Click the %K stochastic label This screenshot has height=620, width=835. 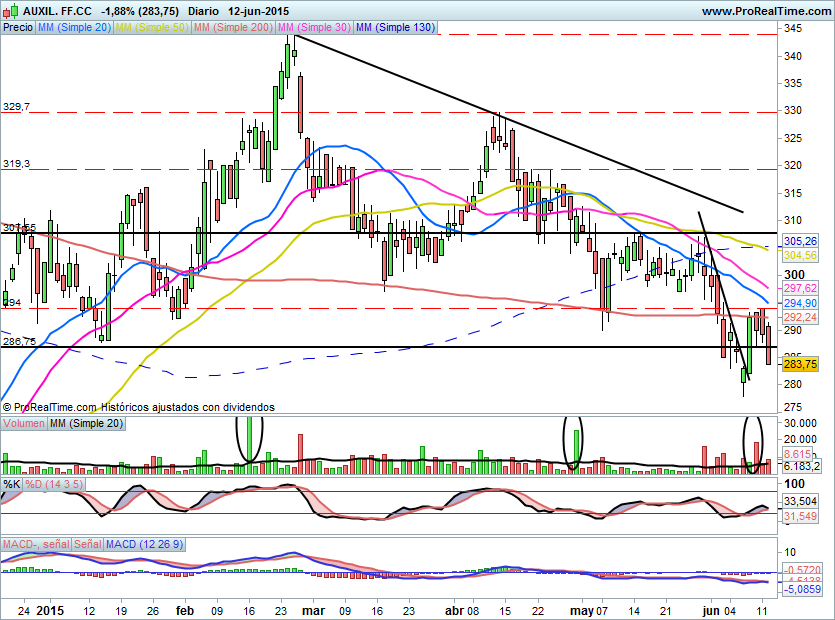(x=12, y=484)
